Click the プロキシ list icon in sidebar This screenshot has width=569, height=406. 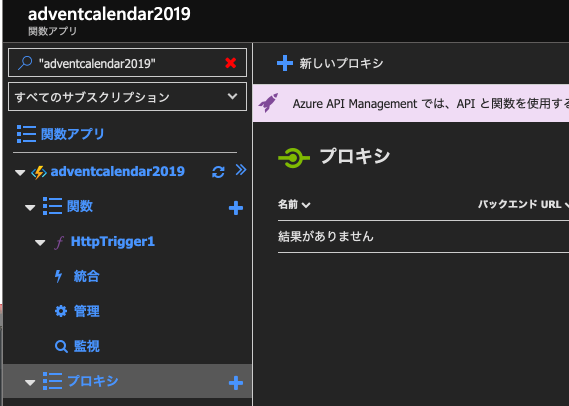[52, 381]
